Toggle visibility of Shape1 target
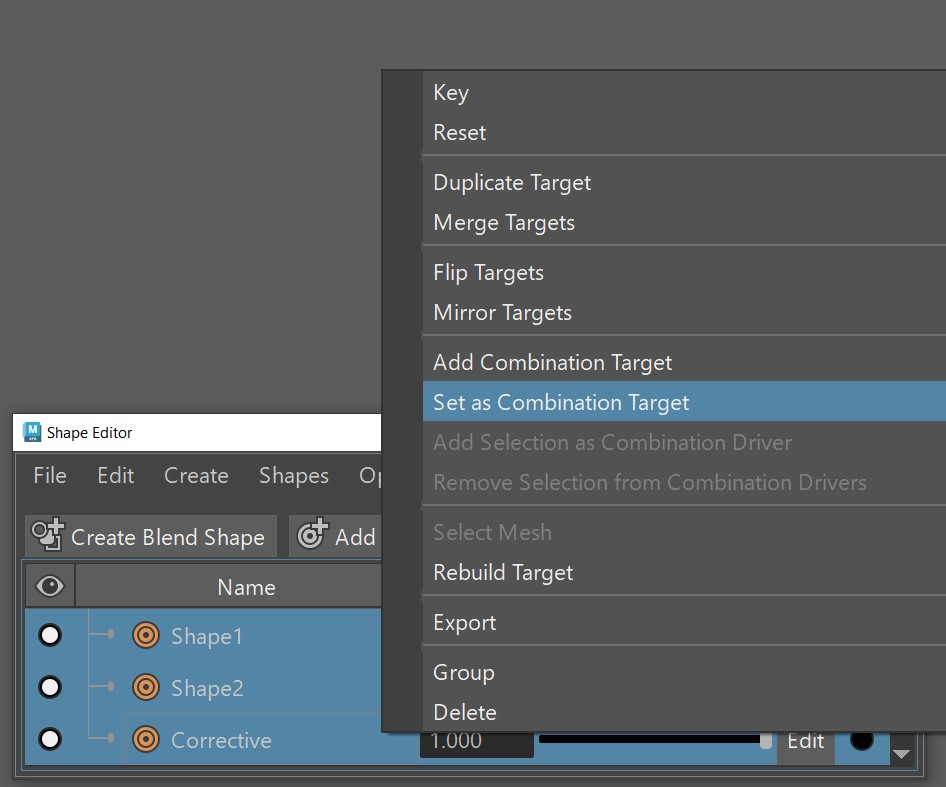946x787 pixels. [49, 635]
